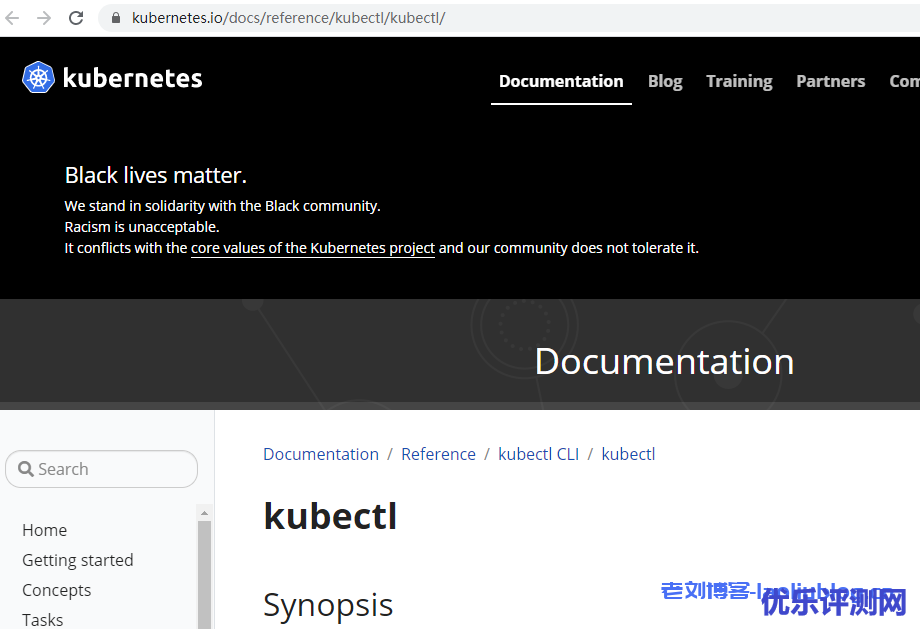Click into the sidebar Search field
920x629 pixels.
click(102, 469)
